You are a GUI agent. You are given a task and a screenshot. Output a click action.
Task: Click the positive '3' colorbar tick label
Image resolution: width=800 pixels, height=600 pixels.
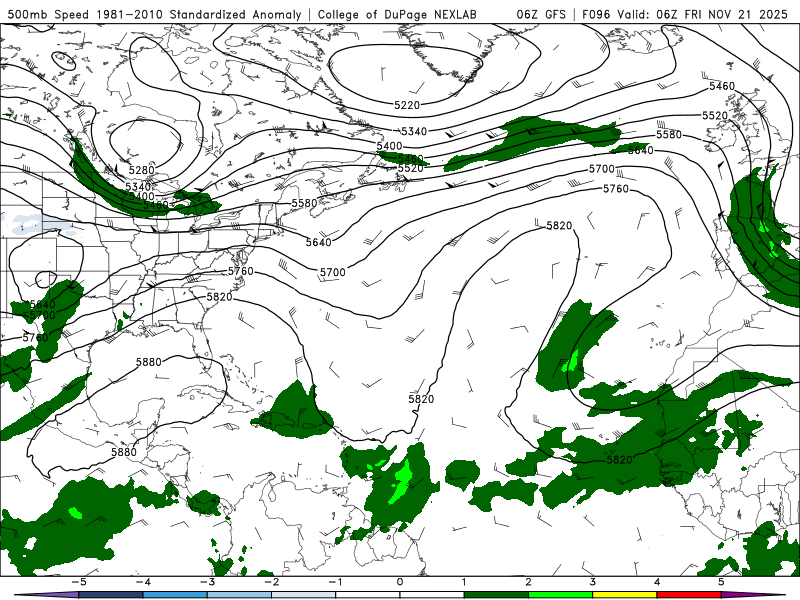pos(593,582)
